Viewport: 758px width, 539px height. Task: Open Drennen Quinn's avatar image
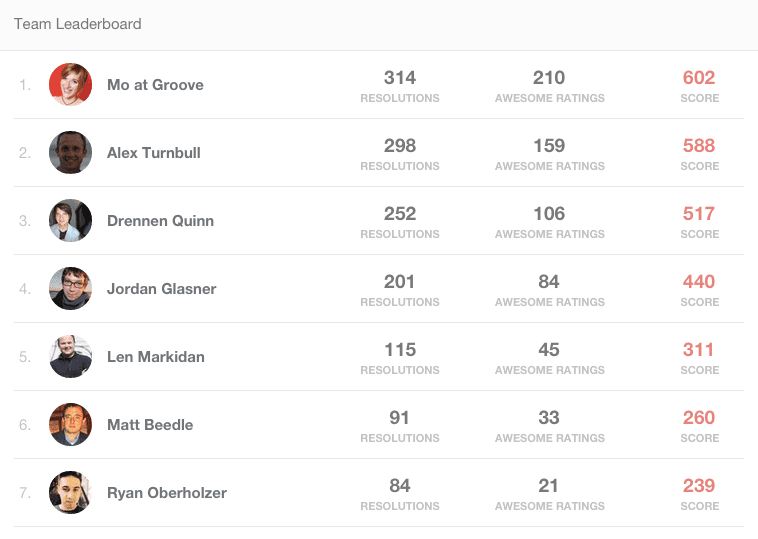tap(70, 221)
